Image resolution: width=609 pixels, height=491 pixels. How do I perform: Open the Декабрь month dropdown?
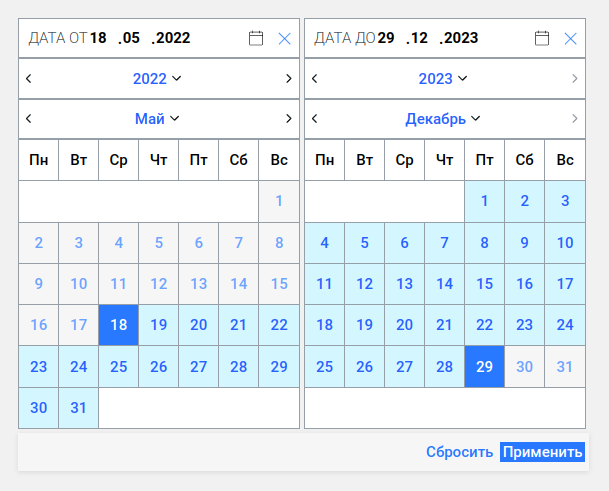coord(443,118)
